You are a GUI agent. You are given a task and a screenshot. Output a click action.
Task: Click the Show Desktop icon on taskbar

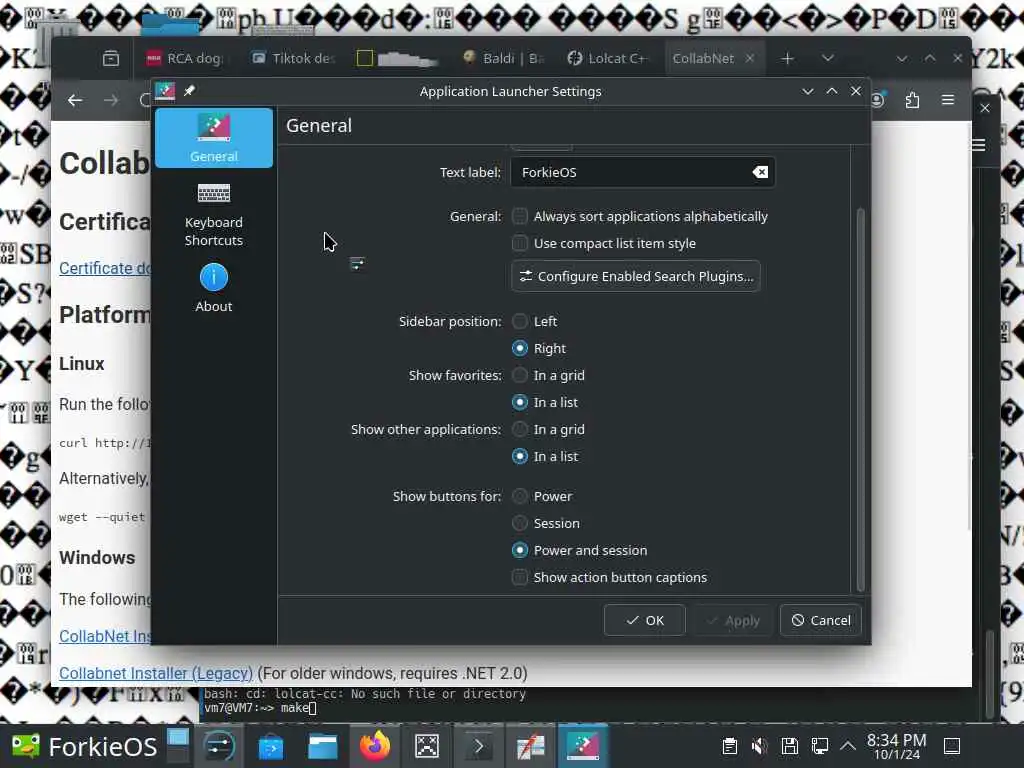tap(952, 746)
